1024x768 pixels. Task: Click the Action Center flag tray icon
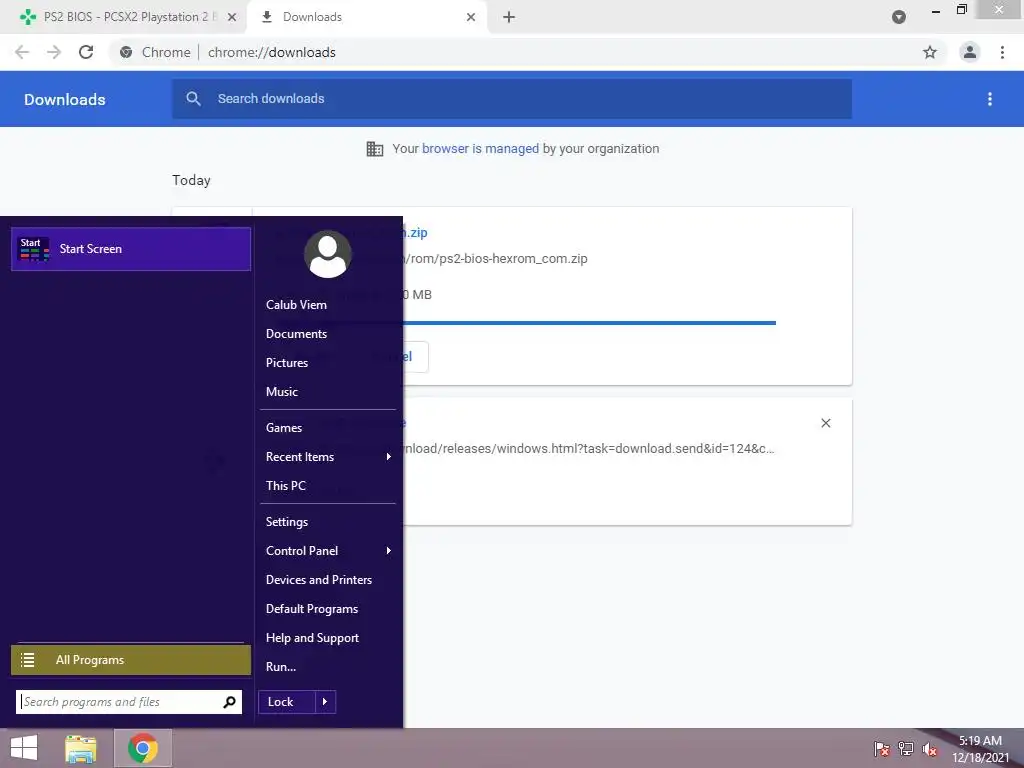click(882, 749)
